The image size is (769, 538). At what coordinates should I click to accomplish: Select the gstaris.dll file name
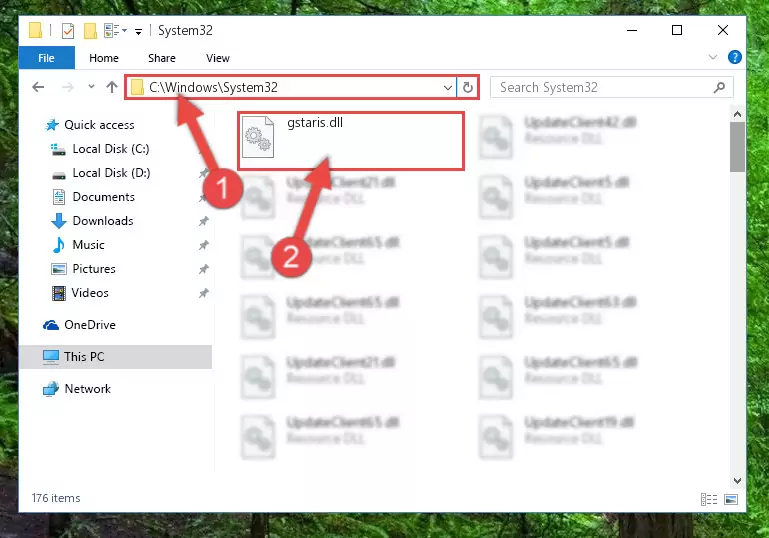[315, 123]
